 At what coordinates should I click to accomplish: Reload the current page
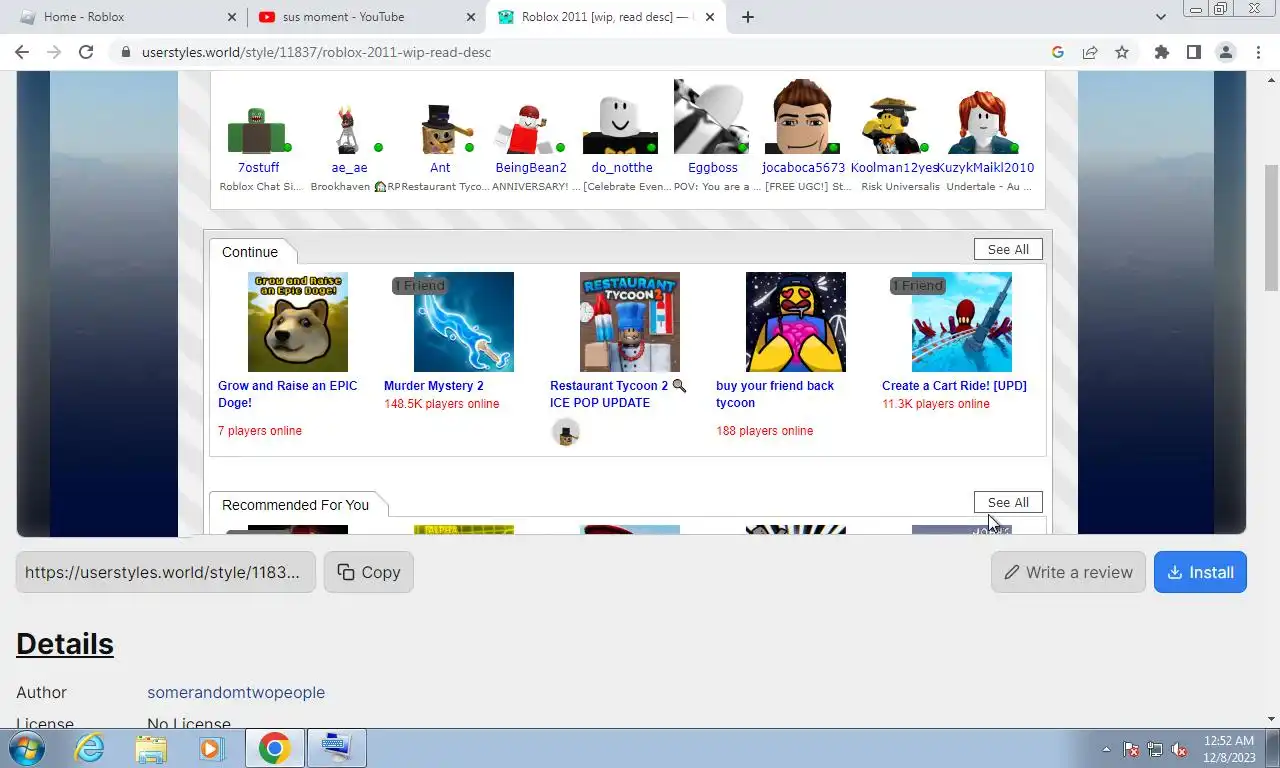coord(86,52)
